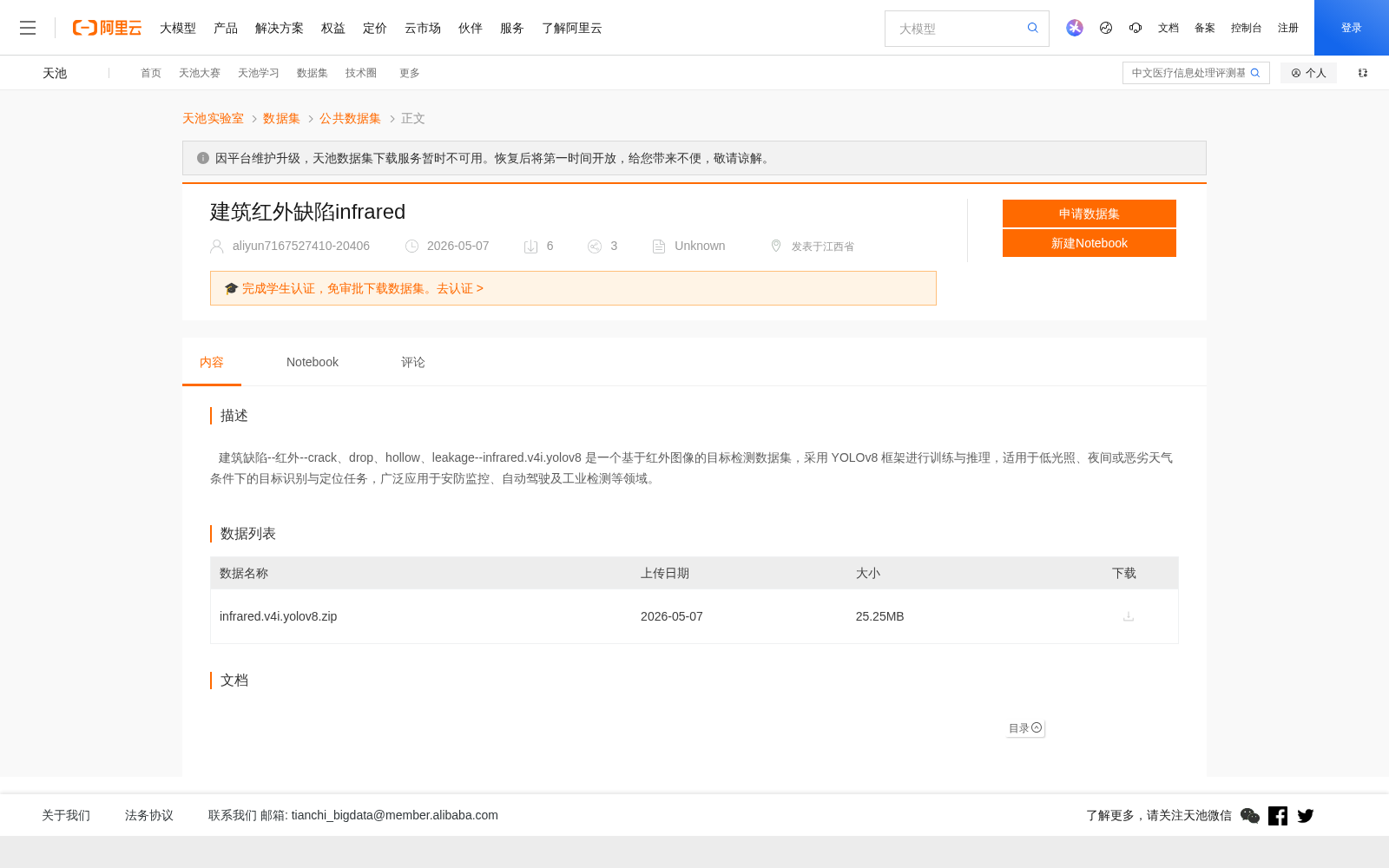Open the 产品 menu
1389x868 pixels.
pos(226,28)
